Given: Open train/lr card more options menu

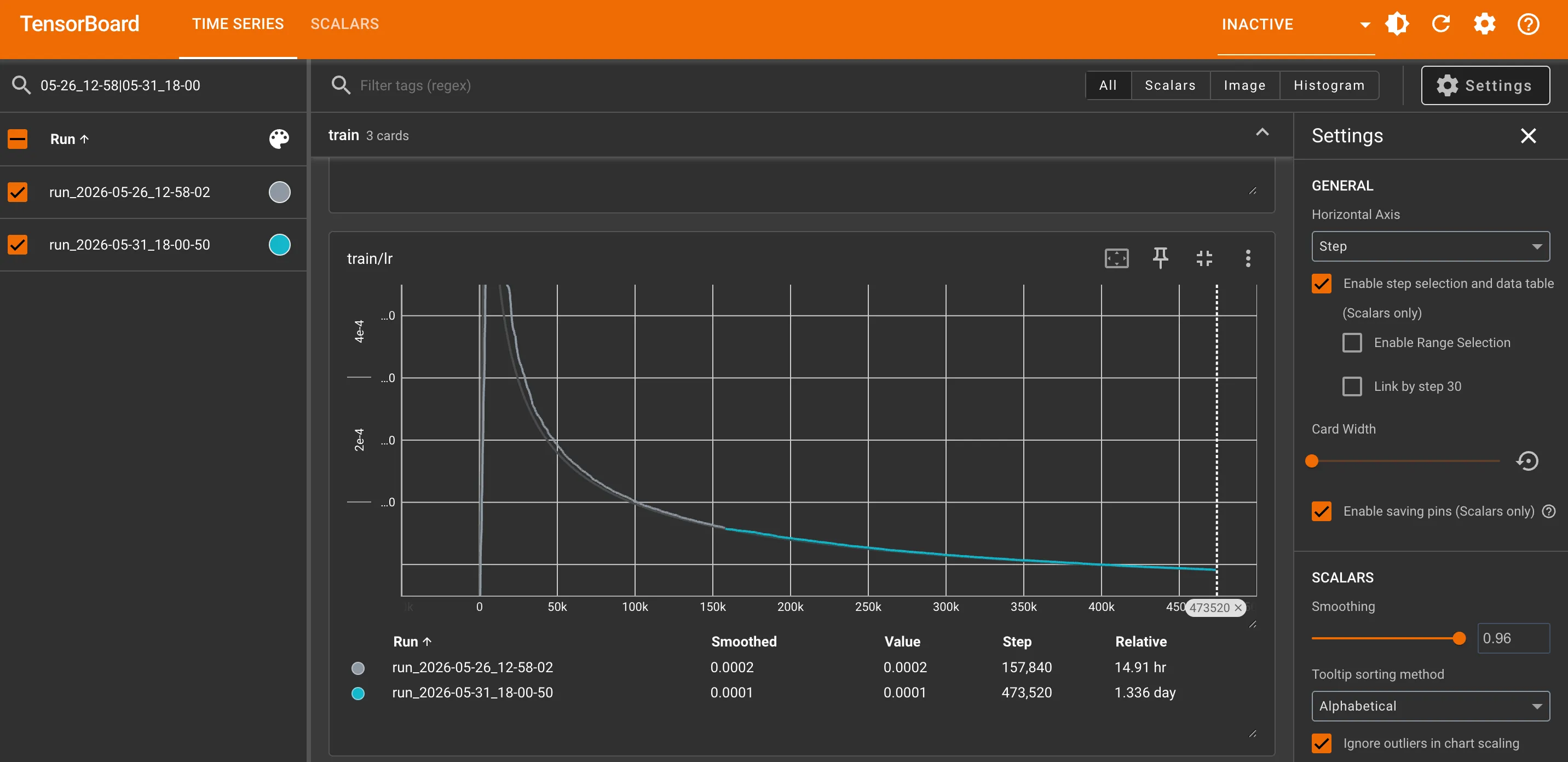Looking at the screenshot, I should [1248, 259].
